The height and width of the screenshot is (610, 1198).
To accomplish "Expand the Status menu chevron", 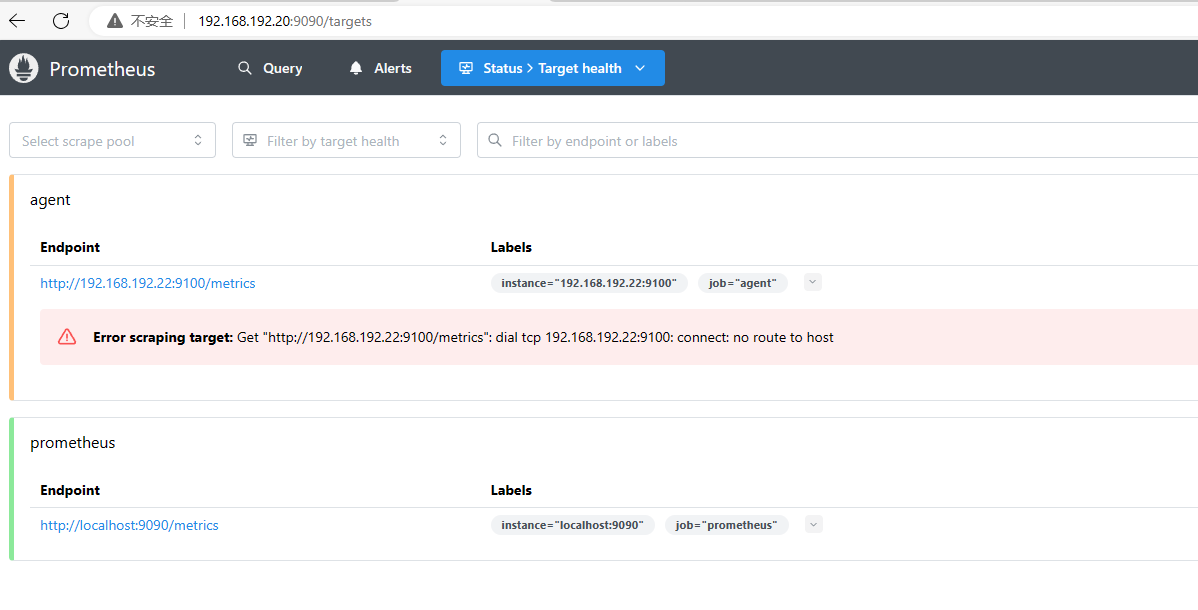I will tap(640, 68).
